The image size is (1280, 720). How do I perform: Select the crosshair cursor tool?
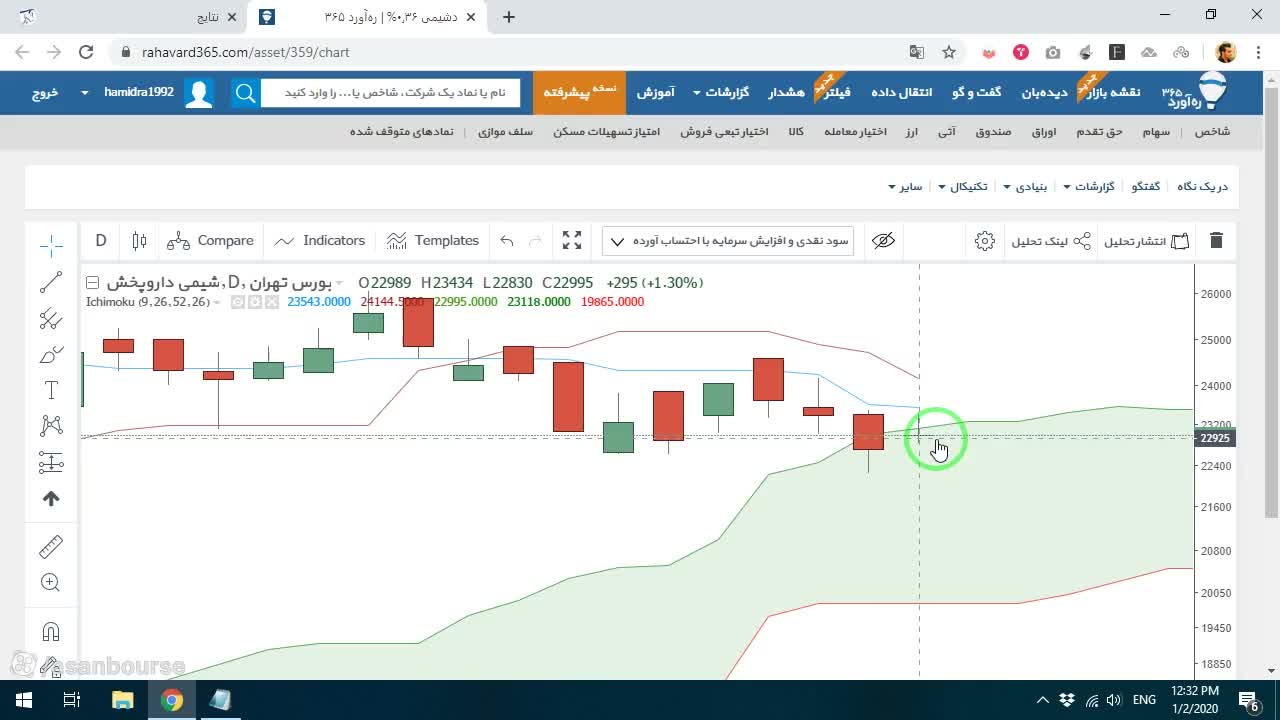coord(51,246)
